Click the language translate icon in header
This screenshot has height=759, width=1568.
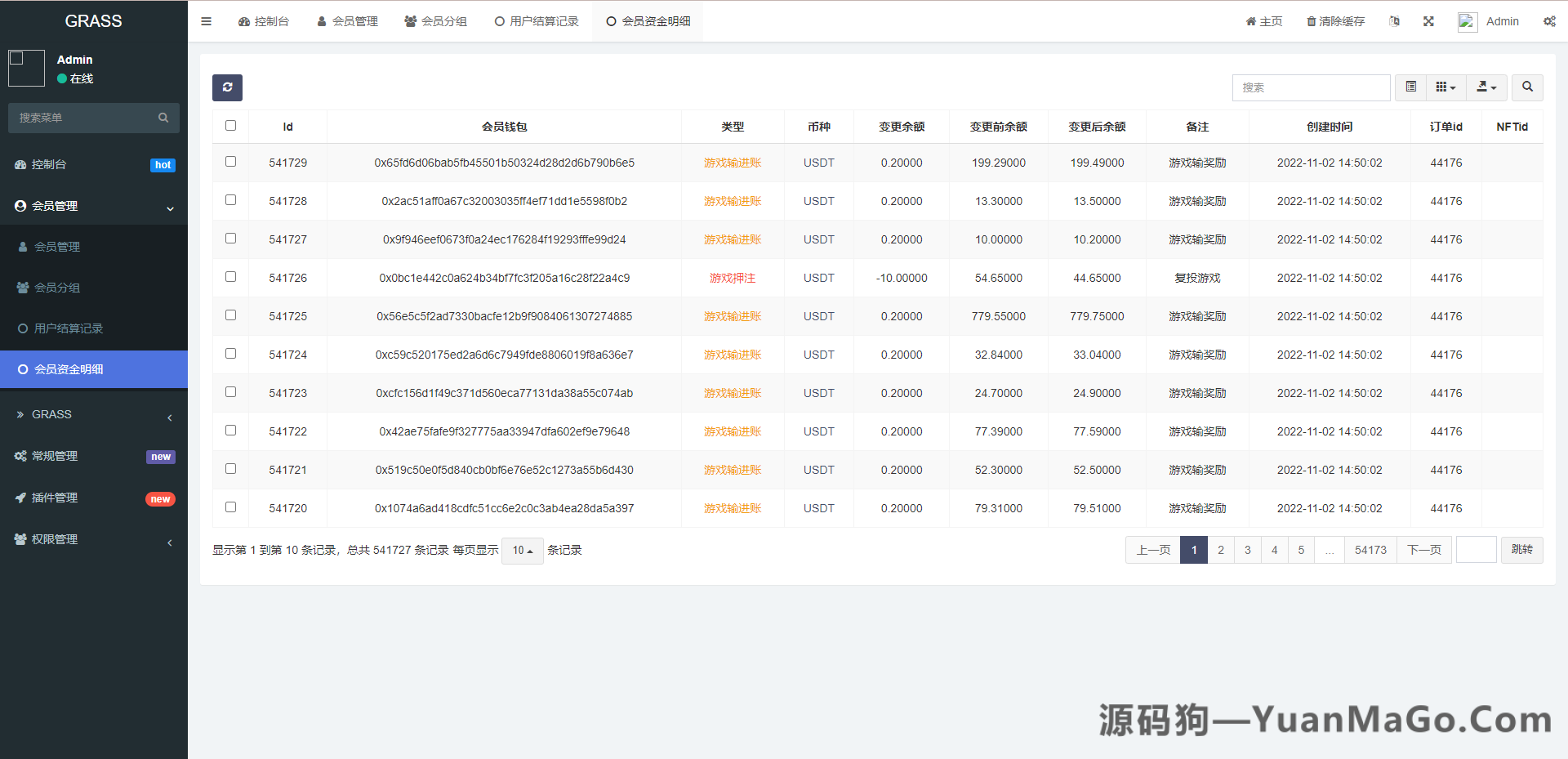(1394, 21)
